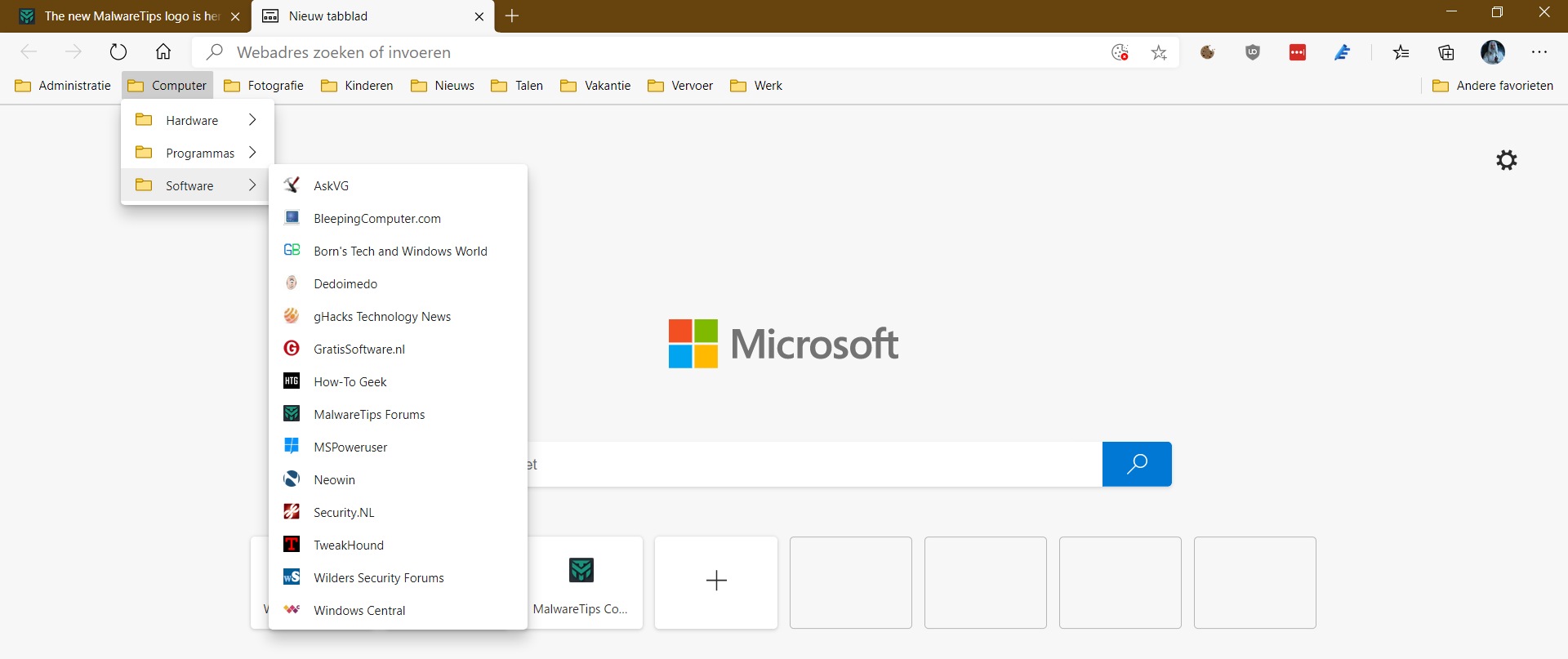The height and width of the screenshot is (659, 1568).
Task: Open the Administratie favorites folder
Action: (x=63, y=86)
